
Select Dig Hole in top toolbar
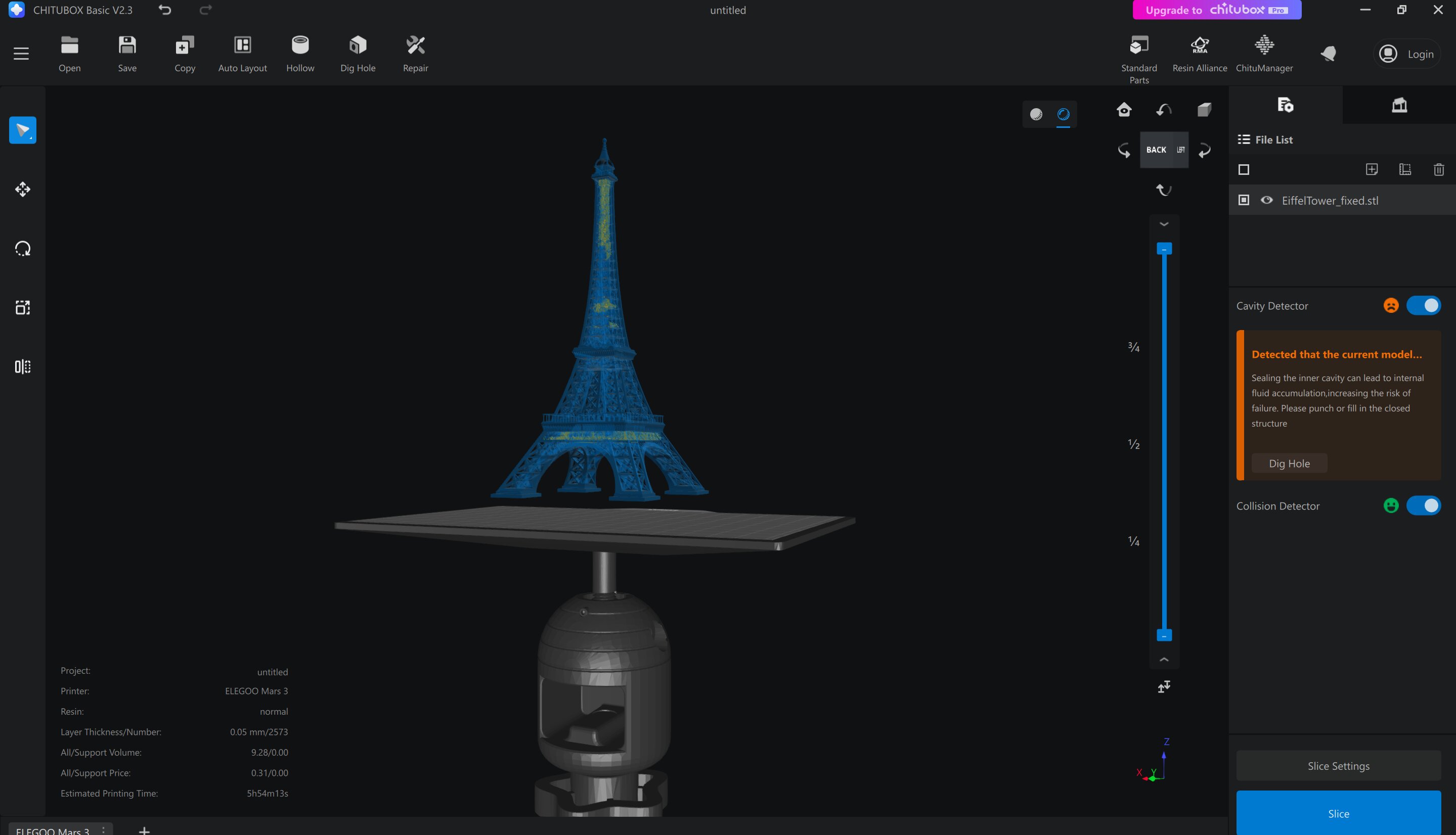click(x=358, y=54)
